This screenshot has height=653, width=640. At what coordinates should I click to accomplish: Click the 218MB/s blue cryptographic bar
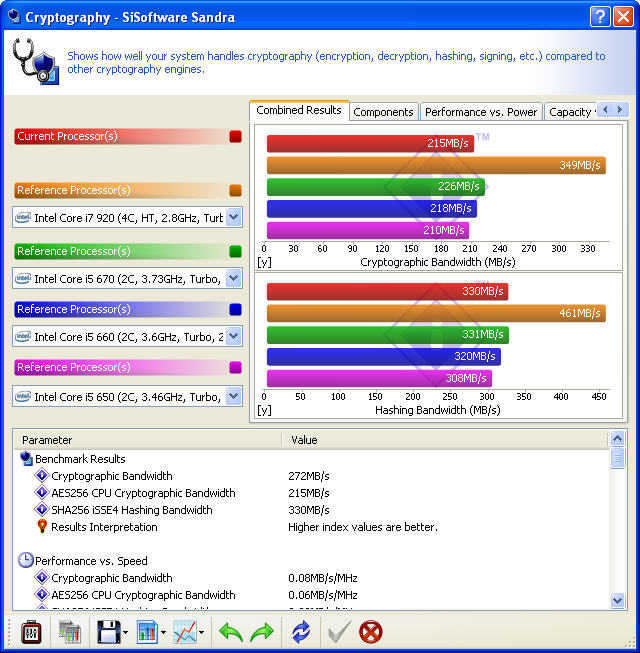click(372, 208)
